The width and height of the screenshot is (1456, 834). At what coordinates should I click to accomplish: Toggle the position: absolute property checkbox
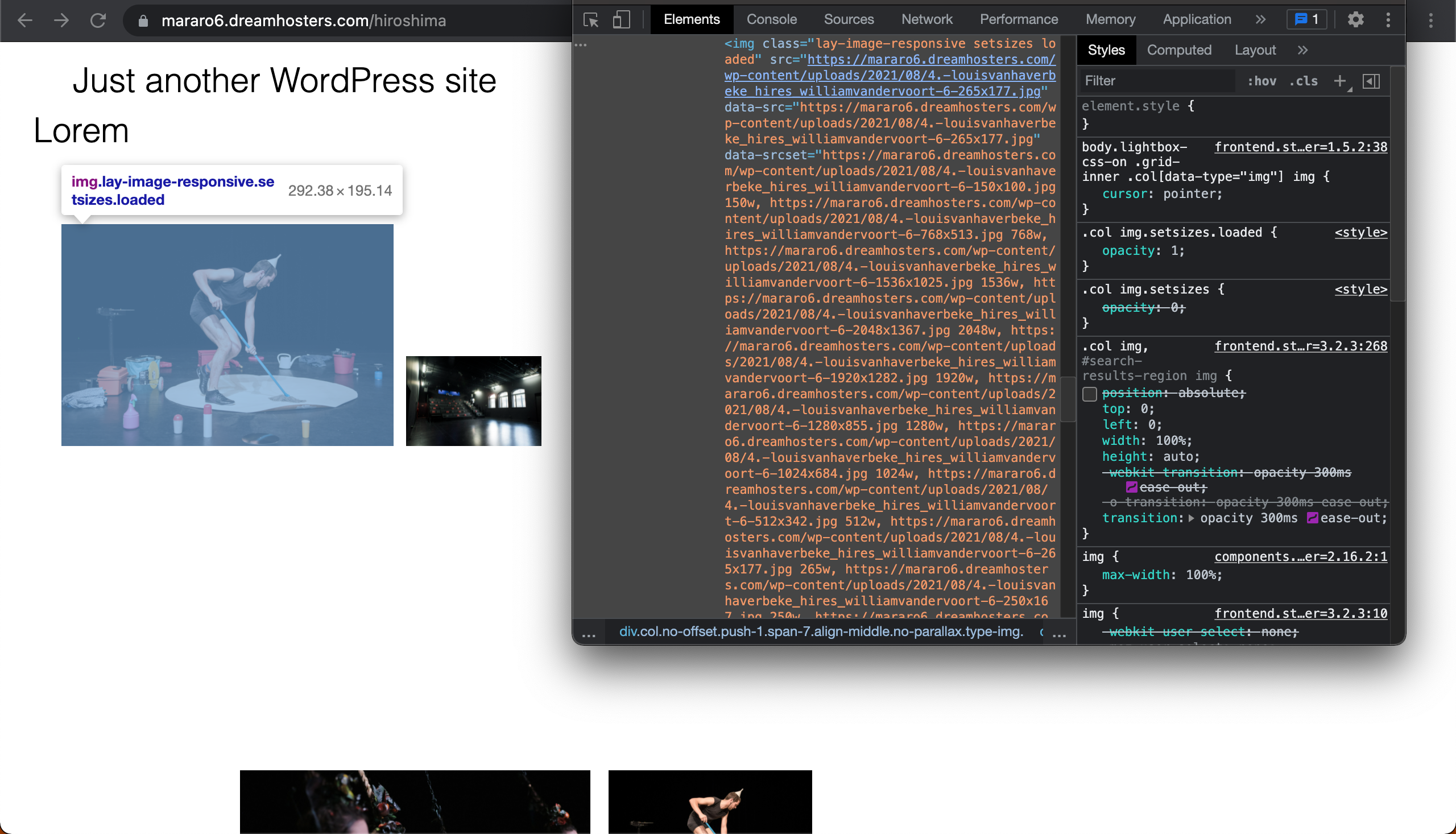(x=1090, y=394)
